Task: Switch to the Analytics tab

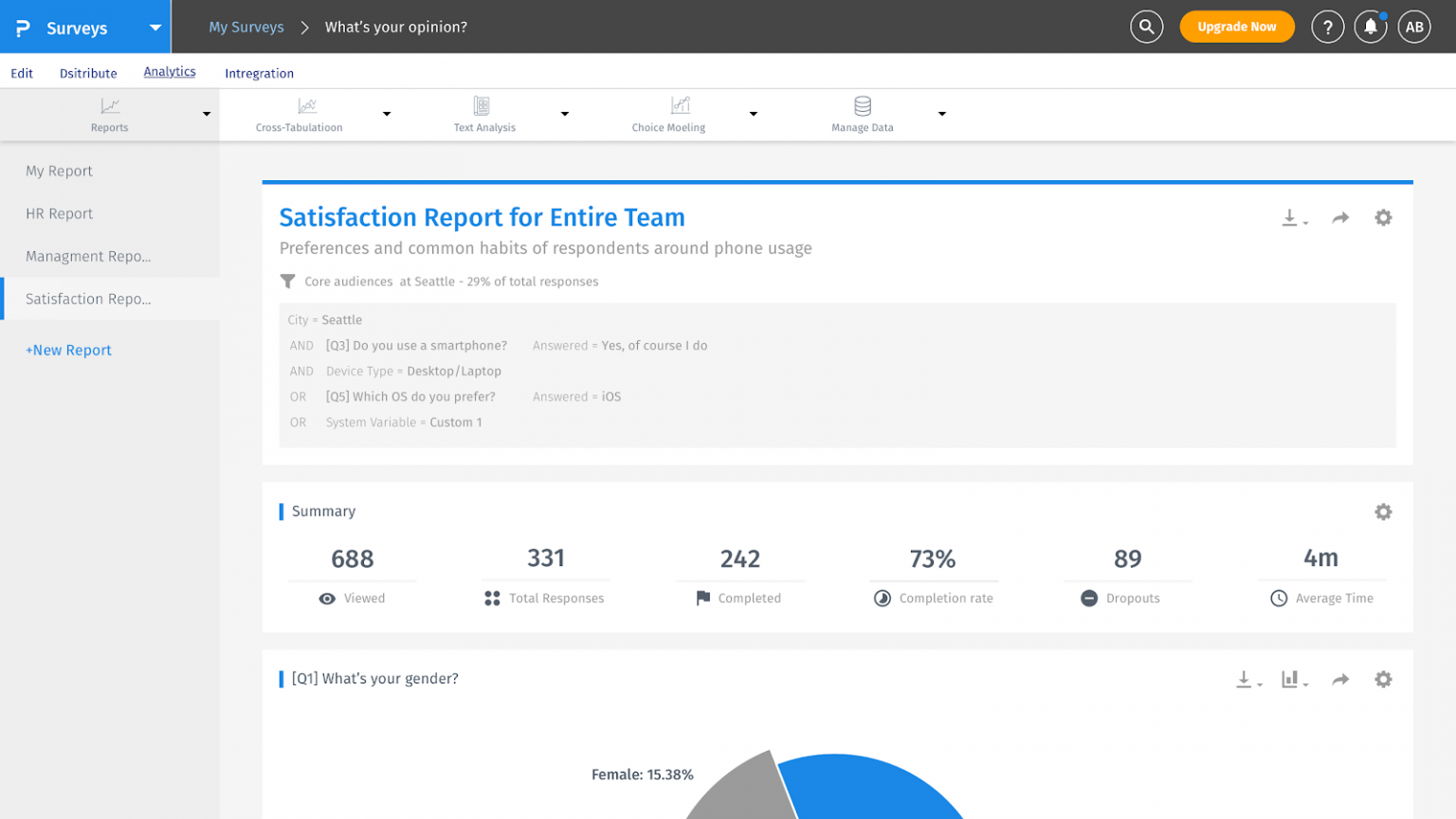Action: [170, 72]
